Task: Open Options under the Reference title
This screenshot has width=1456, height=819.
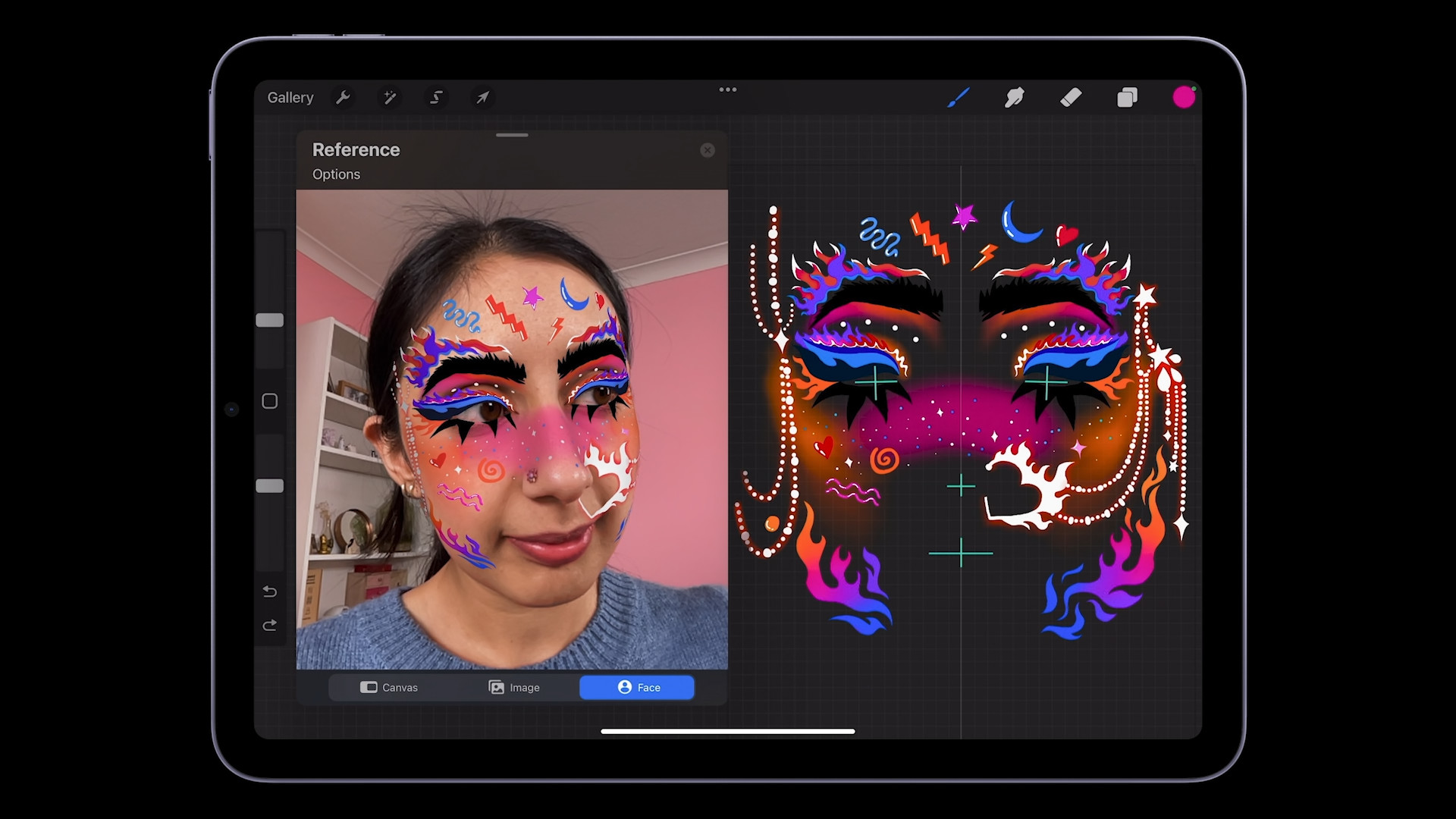Action: (336, 174)
